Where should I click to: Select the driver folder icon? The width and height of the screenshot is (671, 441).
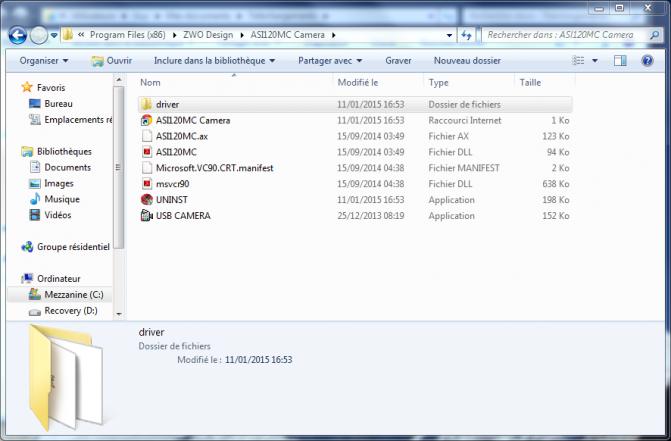pyautogui.click(x=147, y=104)
